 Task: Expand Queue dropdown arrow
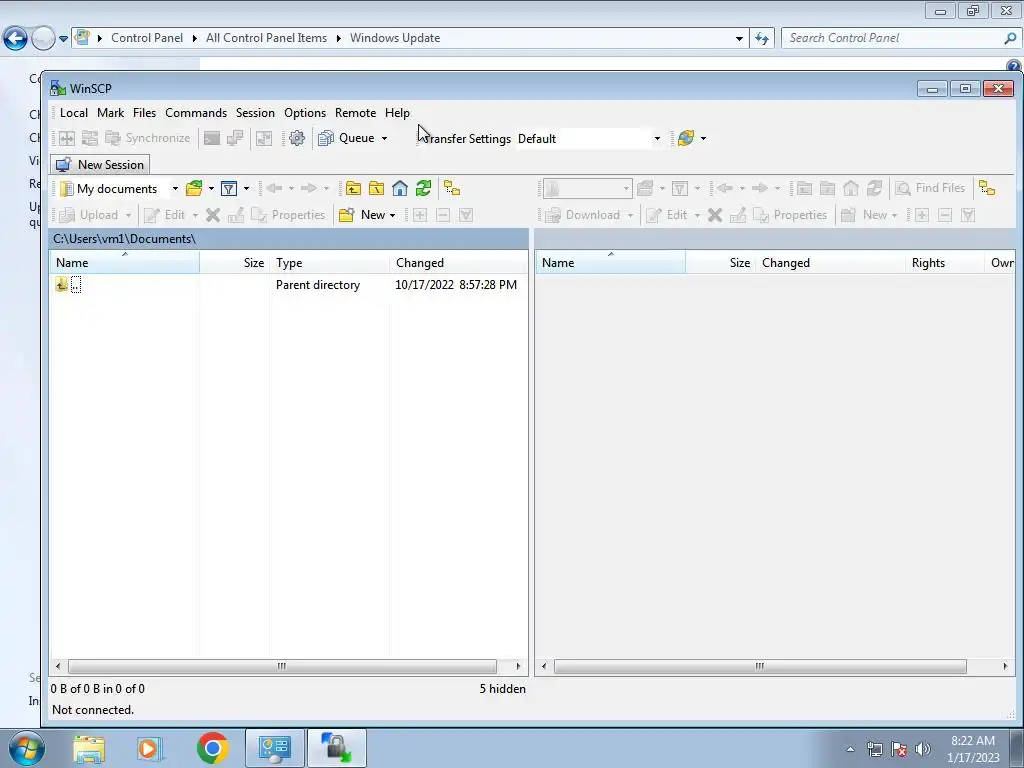coord(384,138)
